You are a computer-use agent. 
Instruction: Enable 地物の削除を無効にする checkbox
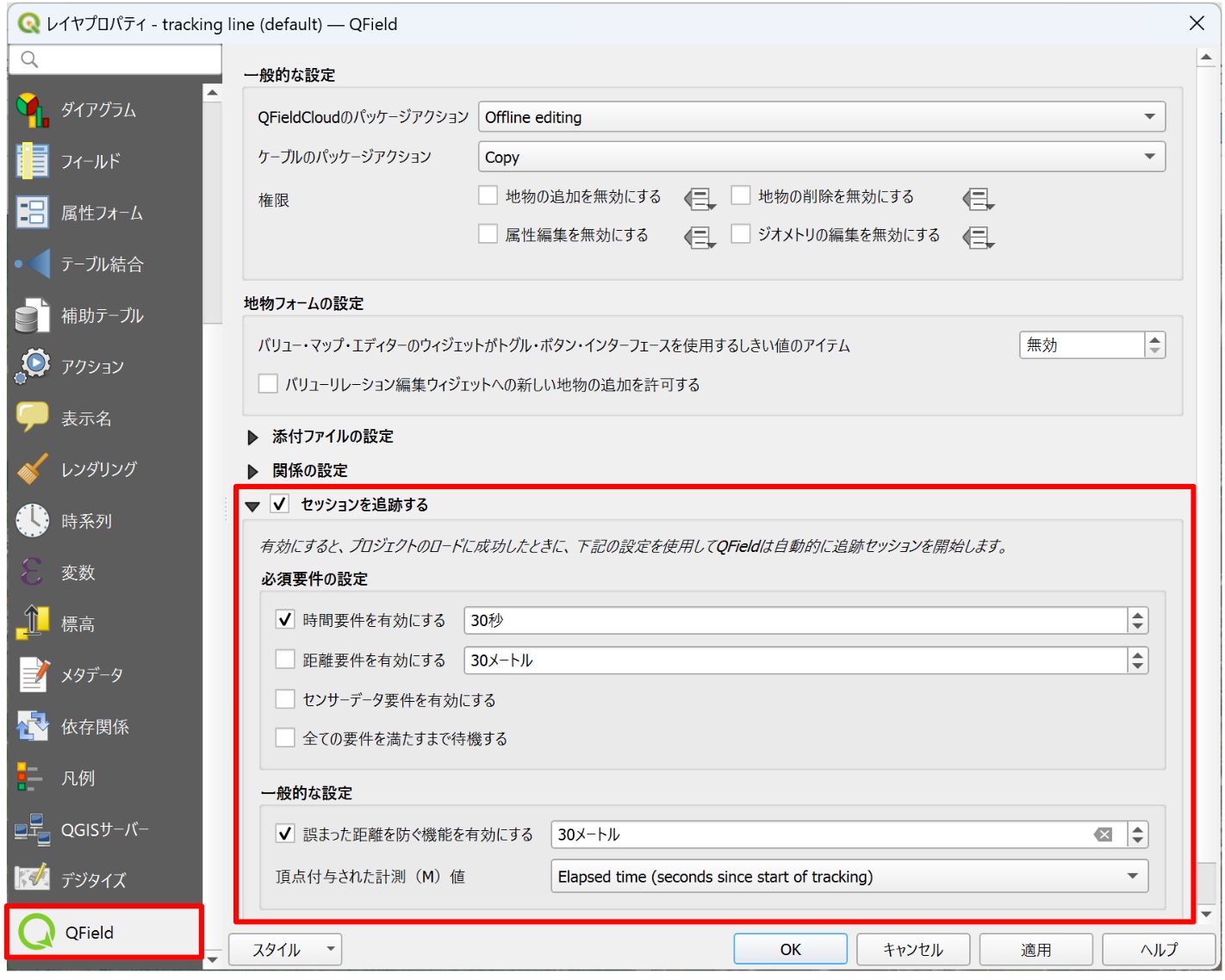click(740, 195)
